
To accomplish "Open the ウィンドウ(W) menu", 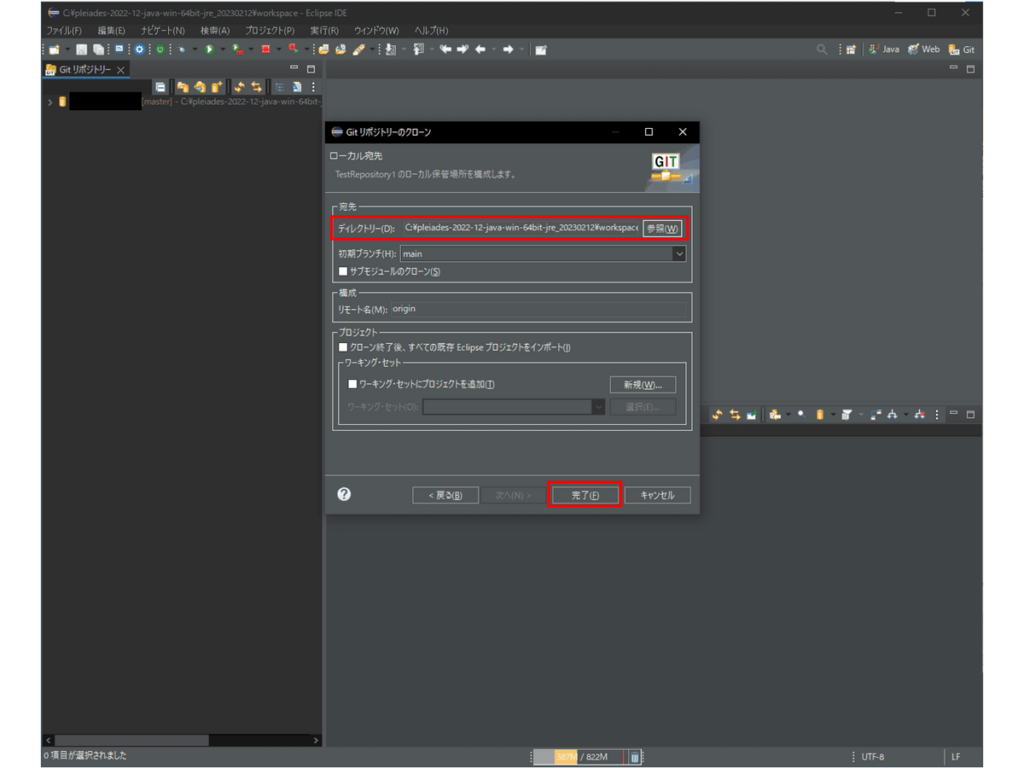I will pyautogui.click(x=376, y=31).
